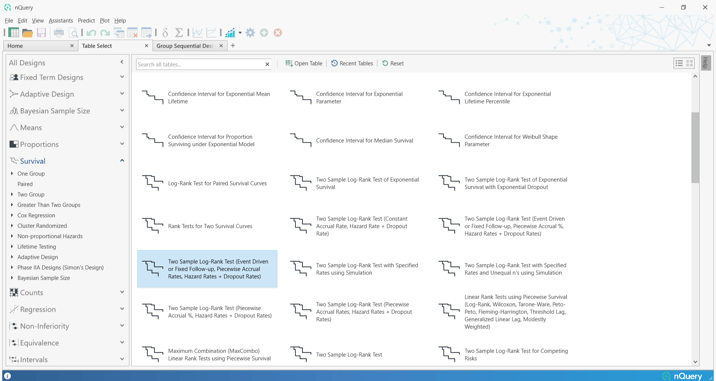
Task: Click the blue bar chart toolbar icon
Action: 230,32
